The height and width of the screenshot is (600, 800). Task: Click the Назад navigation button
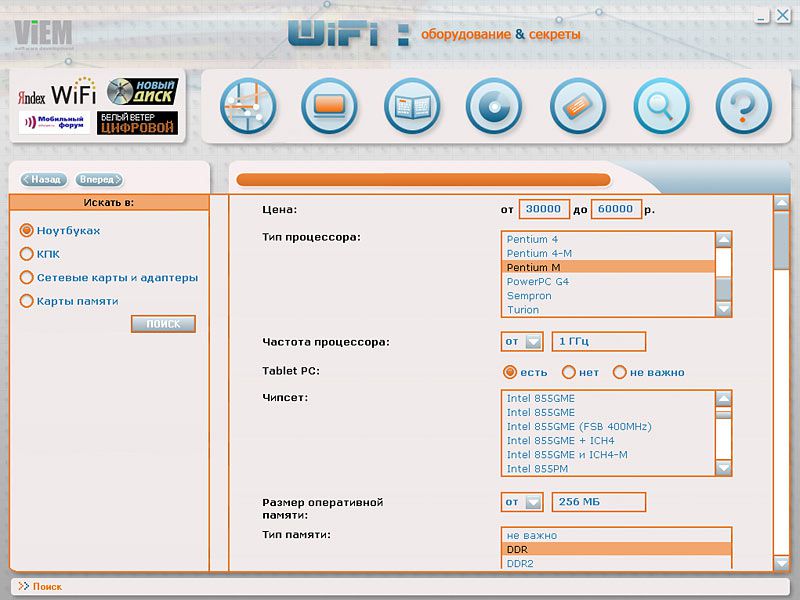click(x=44, y=180)
